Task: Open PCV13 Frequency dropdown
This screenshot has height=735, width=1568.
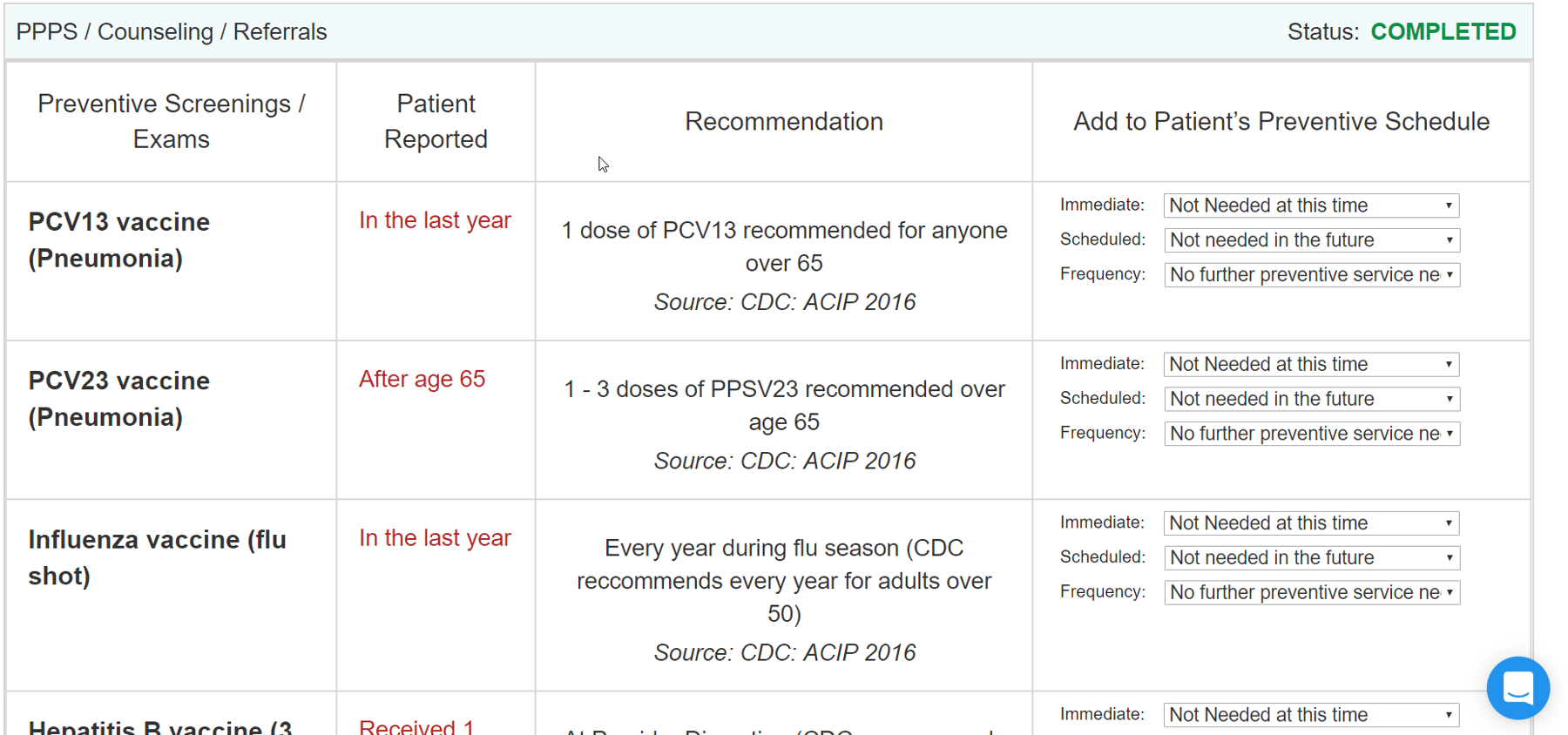Action: pyautogui.click(x=1311, y=275)
